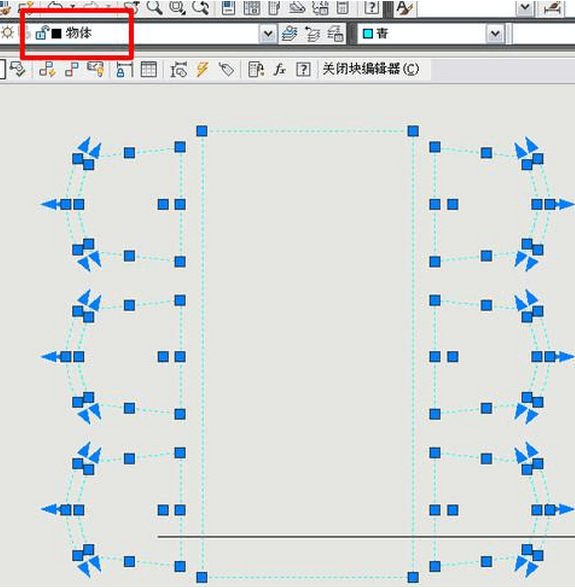Click the lightning bolt action icon
Image resolution: width=575 pixels, height=588 pixels.
tap(202, 70)
